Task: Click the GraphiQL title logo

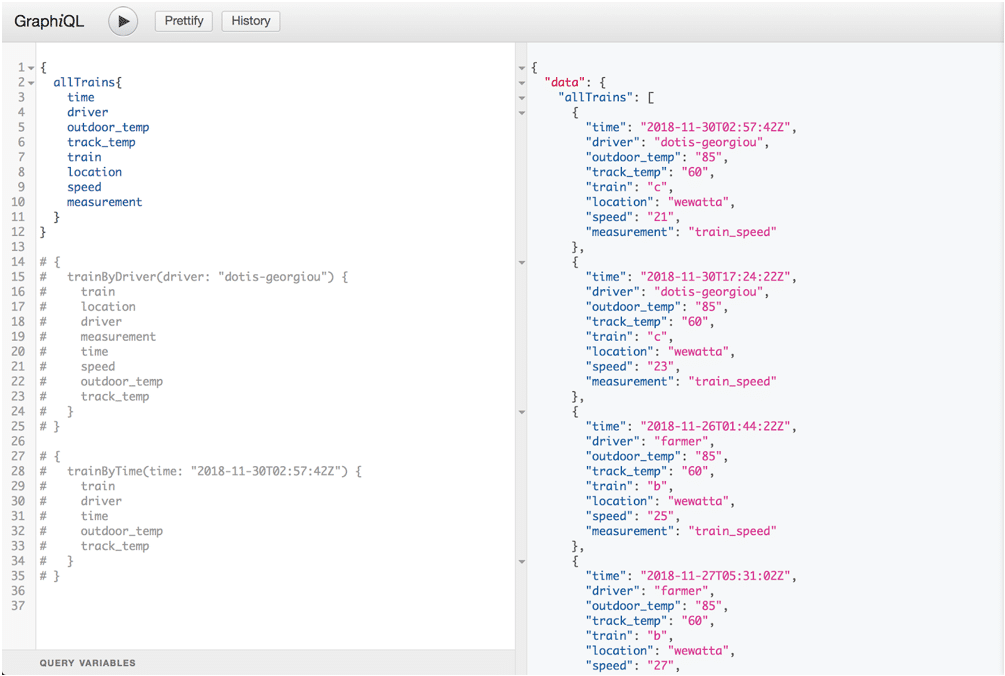Action: coord(49,21)
